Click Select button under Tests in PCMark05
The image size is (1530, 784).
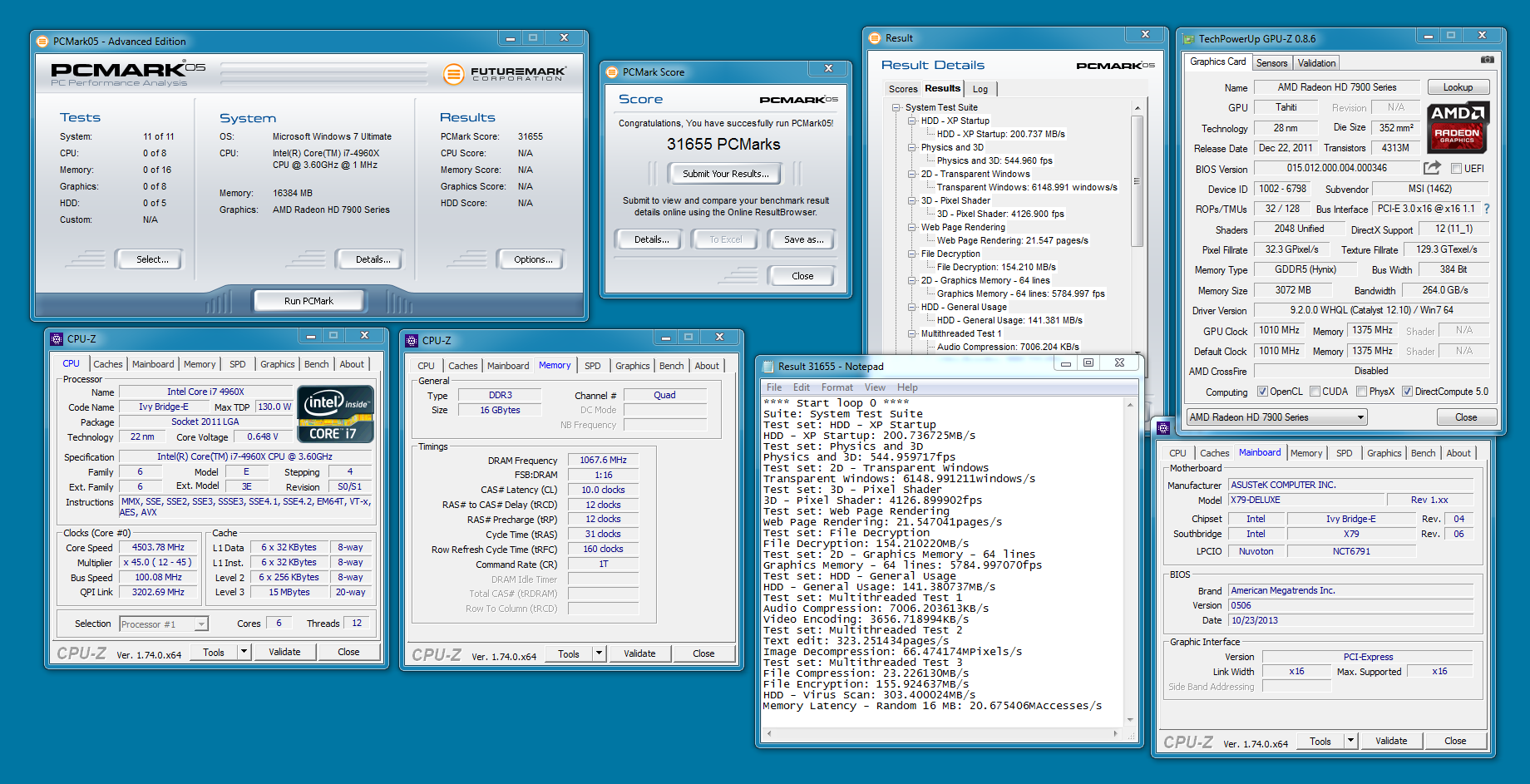pos(152,259)
